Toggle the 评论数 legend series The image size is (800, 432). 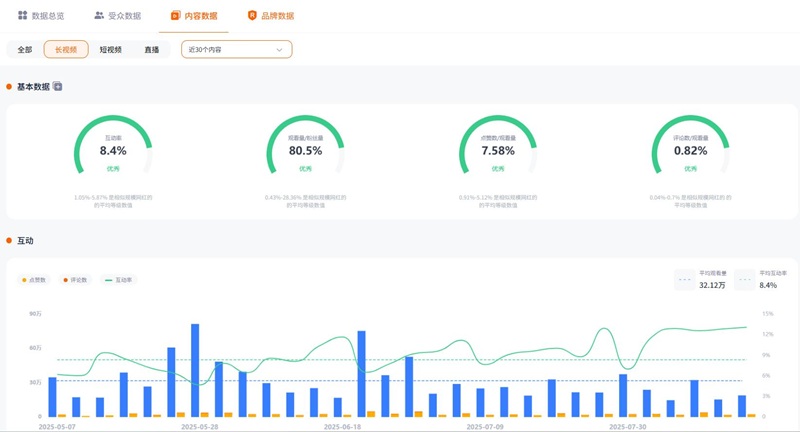76,280
